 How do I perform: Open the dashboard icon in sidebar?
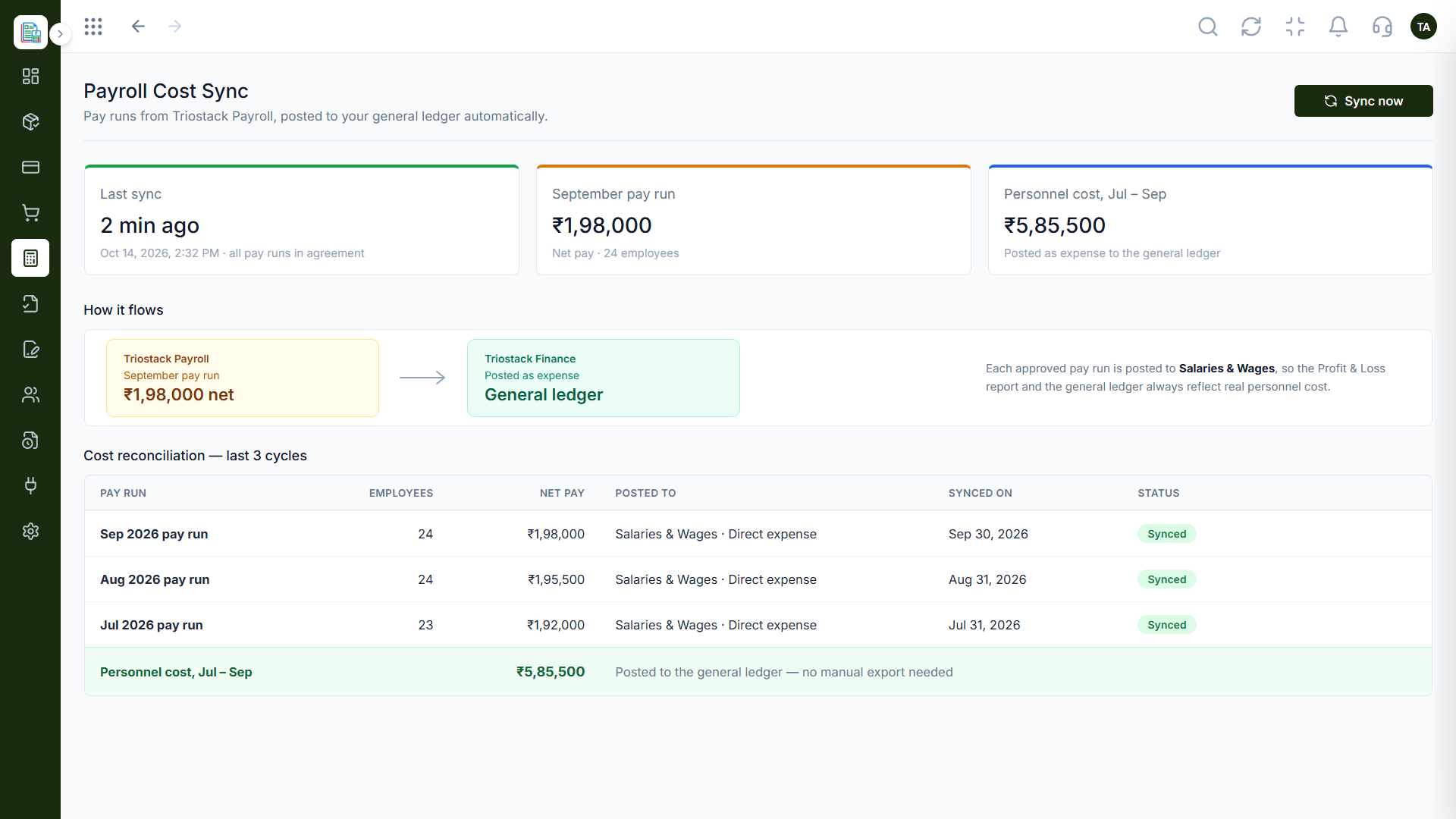[x=30, y=76]
